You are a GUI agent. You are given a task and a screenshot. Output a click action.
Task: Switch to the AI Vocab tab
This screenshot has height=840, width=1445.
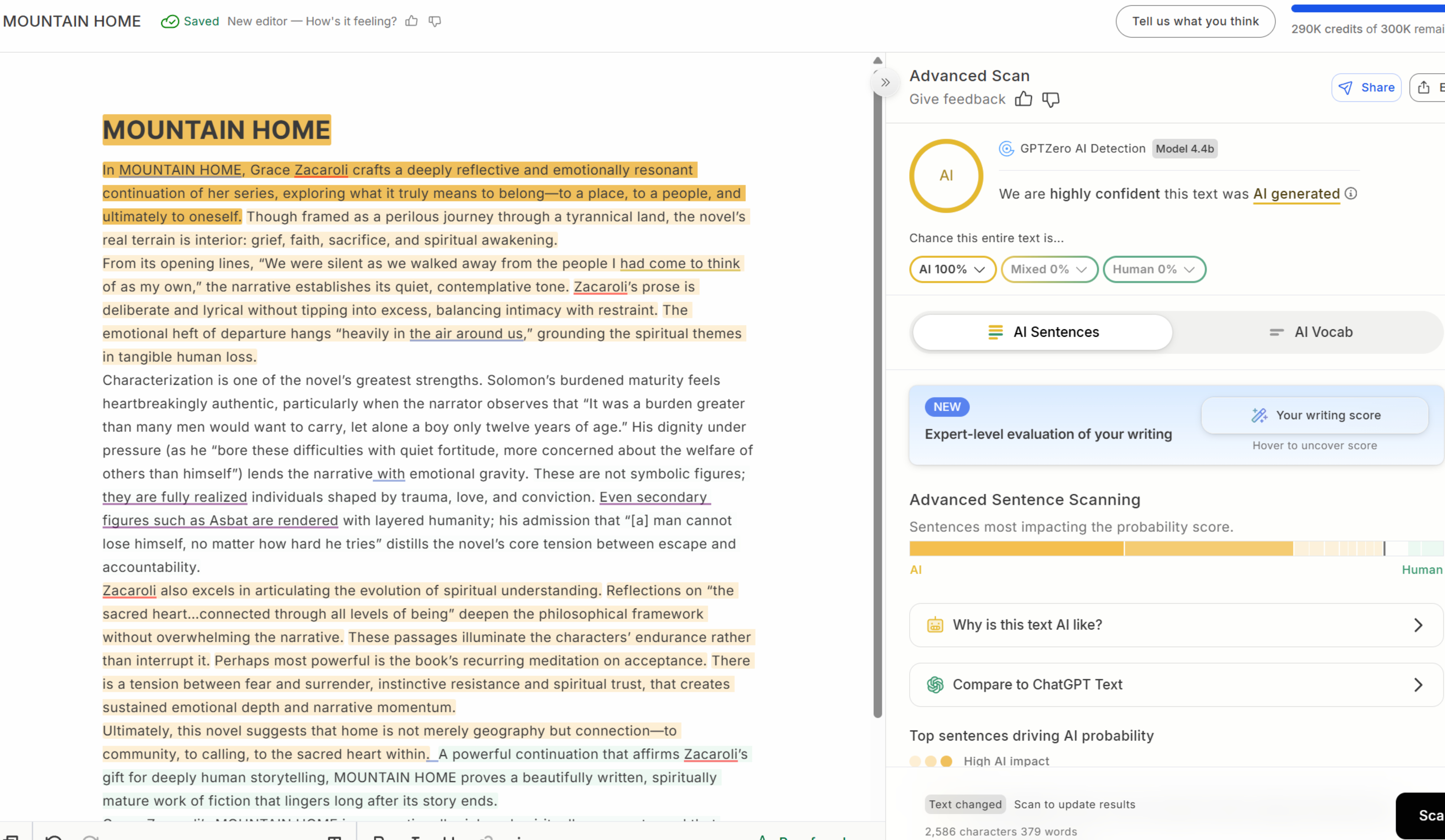click(x=1311, y=332)
